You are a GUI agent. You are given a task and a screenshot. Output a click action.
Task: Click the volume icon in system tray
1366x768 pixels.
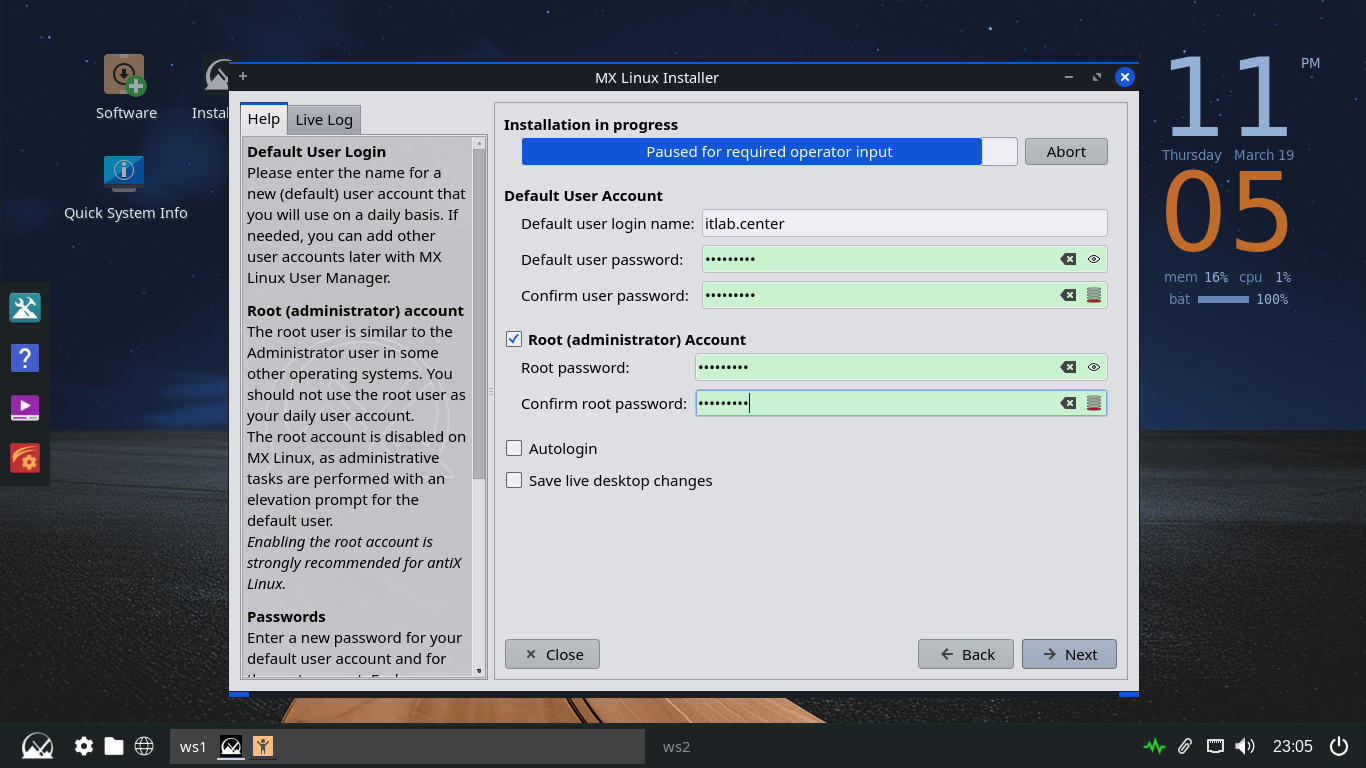pos(1245,746)
